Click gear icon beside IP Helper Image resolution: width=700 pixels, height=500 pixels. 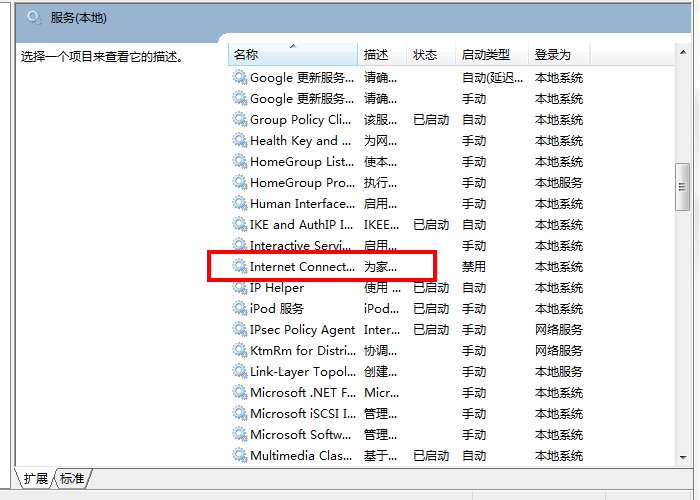coord(240,288)
